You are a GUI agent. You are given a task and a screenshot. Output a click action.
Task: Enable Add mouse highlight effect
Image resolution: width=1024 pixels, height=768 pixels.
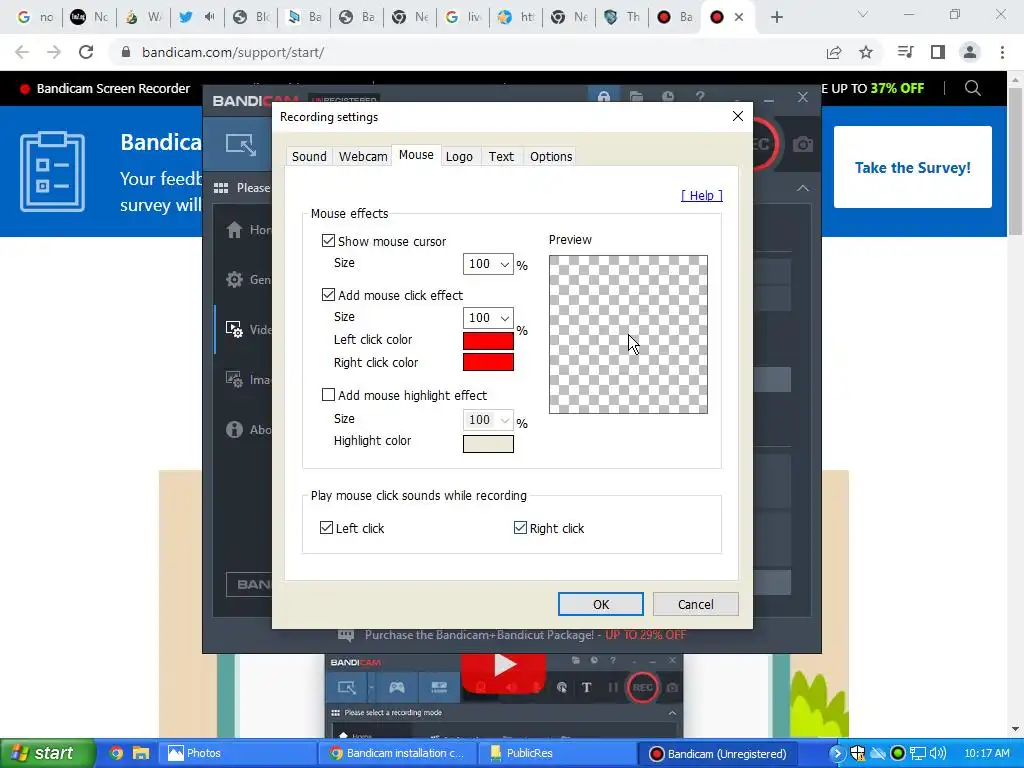coord(328,394)
